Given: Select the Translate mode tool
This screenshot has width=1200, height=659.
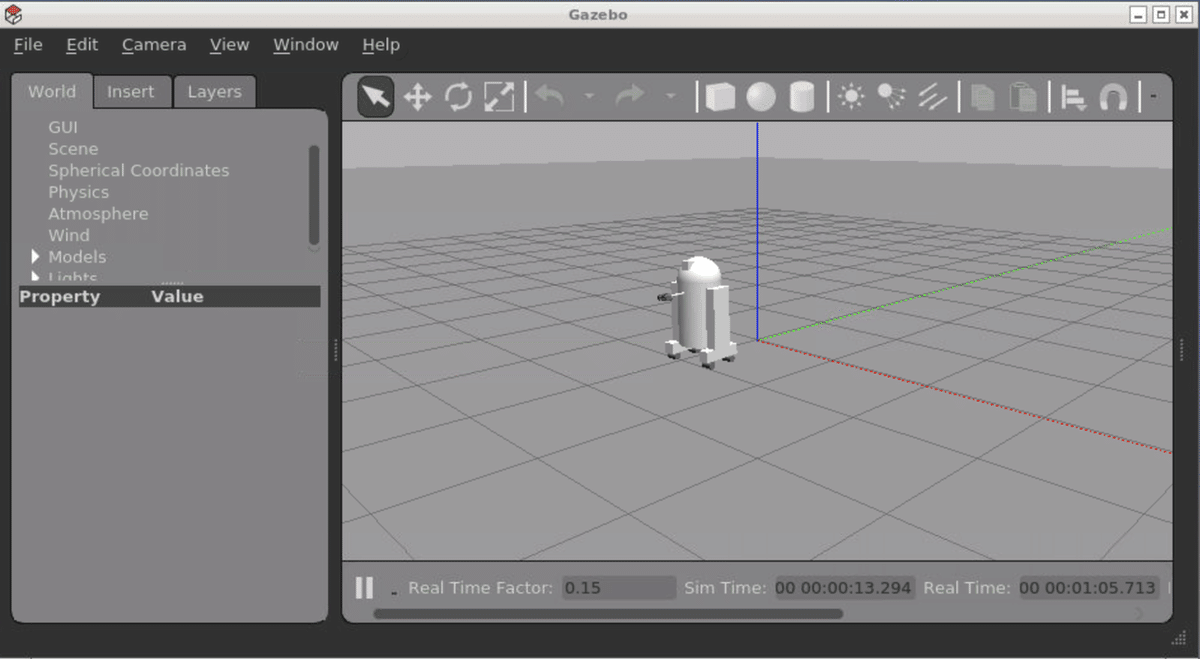Looking at the screenshot, I should coord(417,97).
